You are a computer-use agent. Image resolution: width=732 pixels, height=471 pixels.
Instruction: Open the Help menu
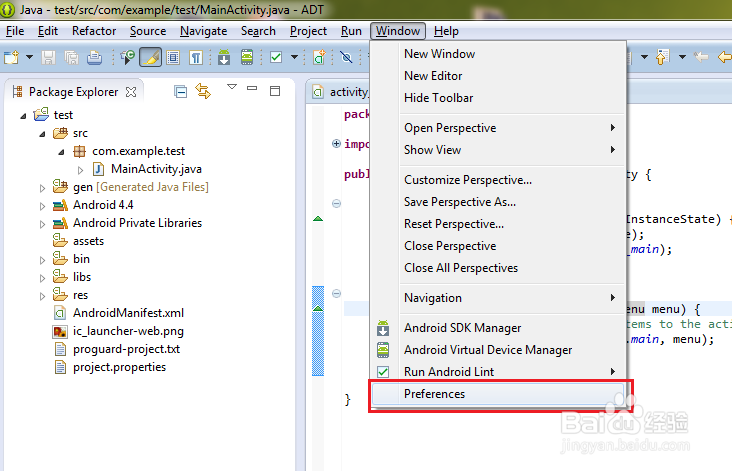pyautogui.click(x=446, y=31)
